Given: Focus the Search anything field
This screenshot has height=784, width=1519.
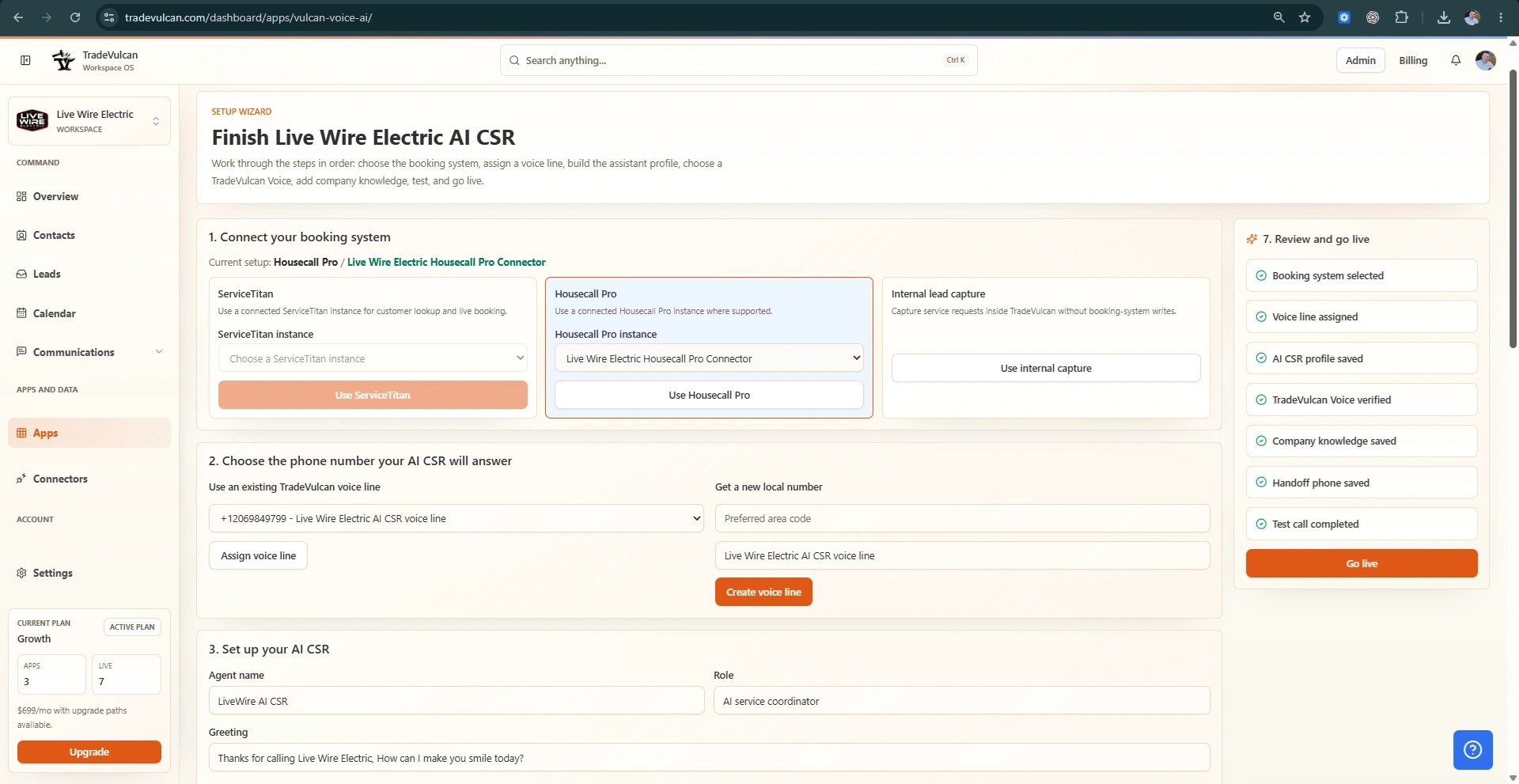Looking at the screenshot, I should tap(739, 60).
